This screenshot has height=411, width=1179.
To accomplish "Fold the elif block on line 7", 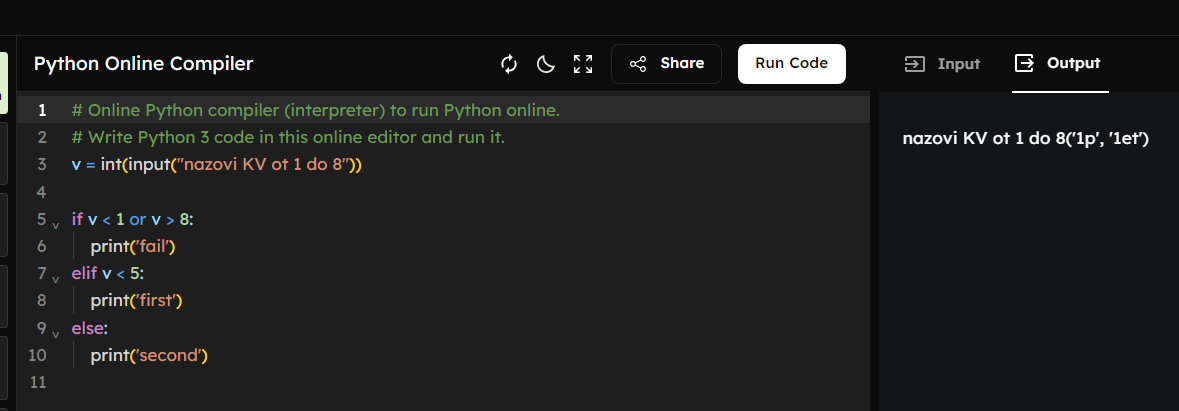I will pyautogui.click(x=56, y=276).
